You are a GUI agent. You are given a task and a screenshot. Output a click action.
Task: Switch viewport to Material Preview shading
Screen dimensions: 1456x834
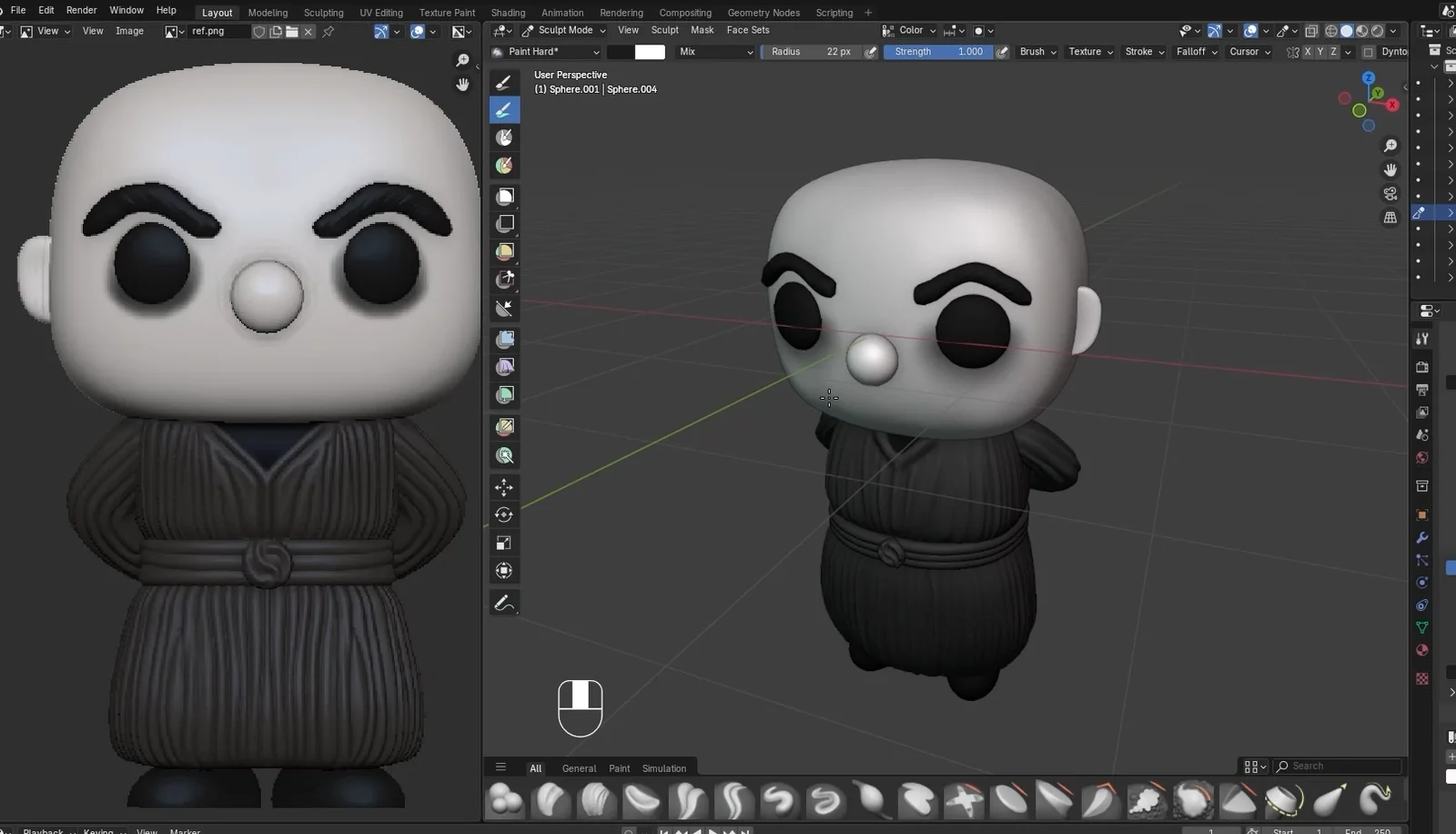coord(1362,31)
